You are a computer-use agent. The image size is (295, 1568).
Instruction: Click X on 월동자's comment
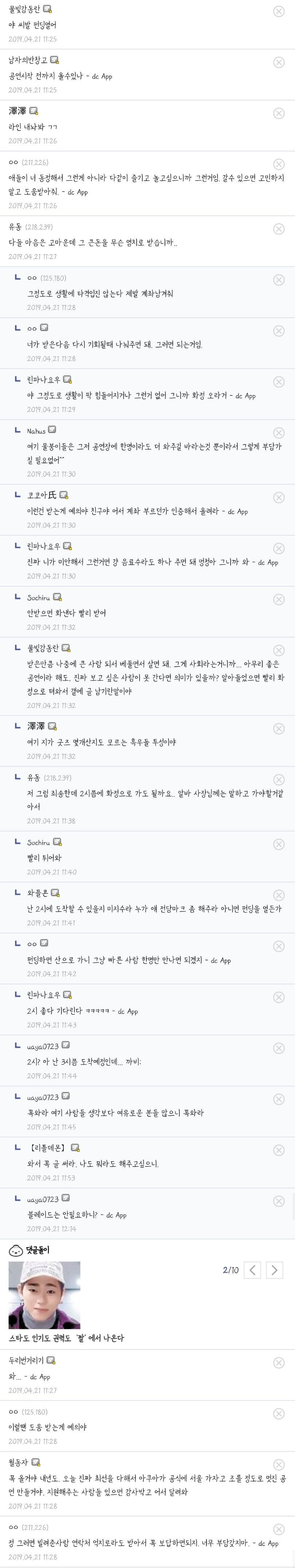279,1464
